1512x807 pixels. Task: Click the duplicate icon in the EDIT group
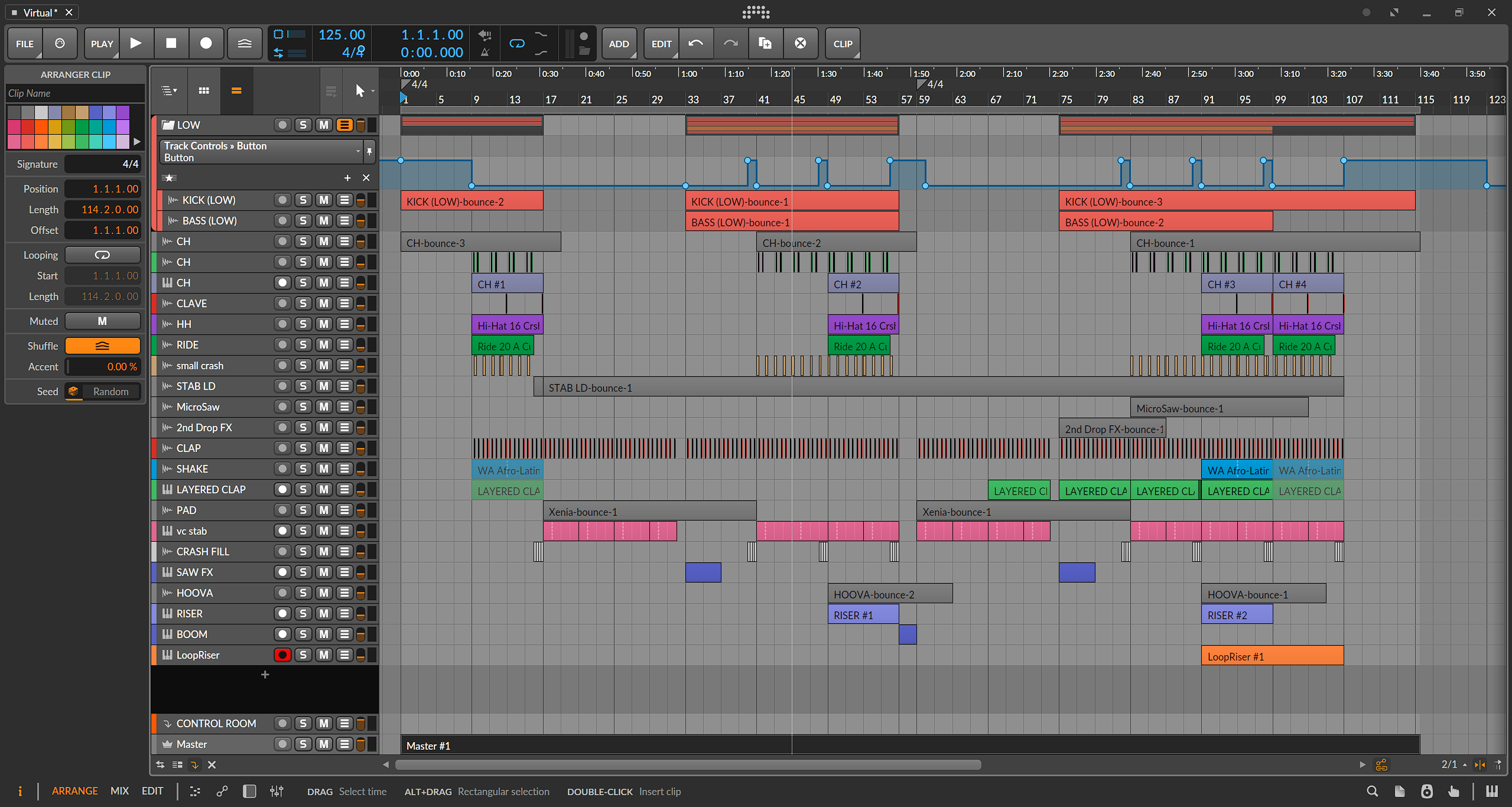tap(765, 43)
